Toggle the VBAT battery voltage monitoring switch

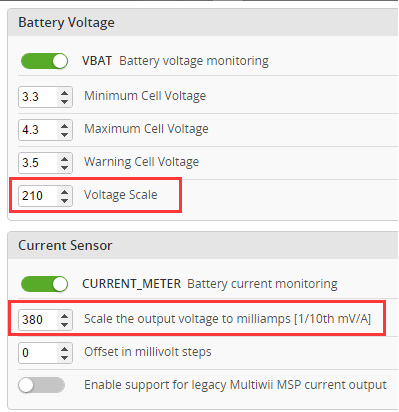click(44, 61)
